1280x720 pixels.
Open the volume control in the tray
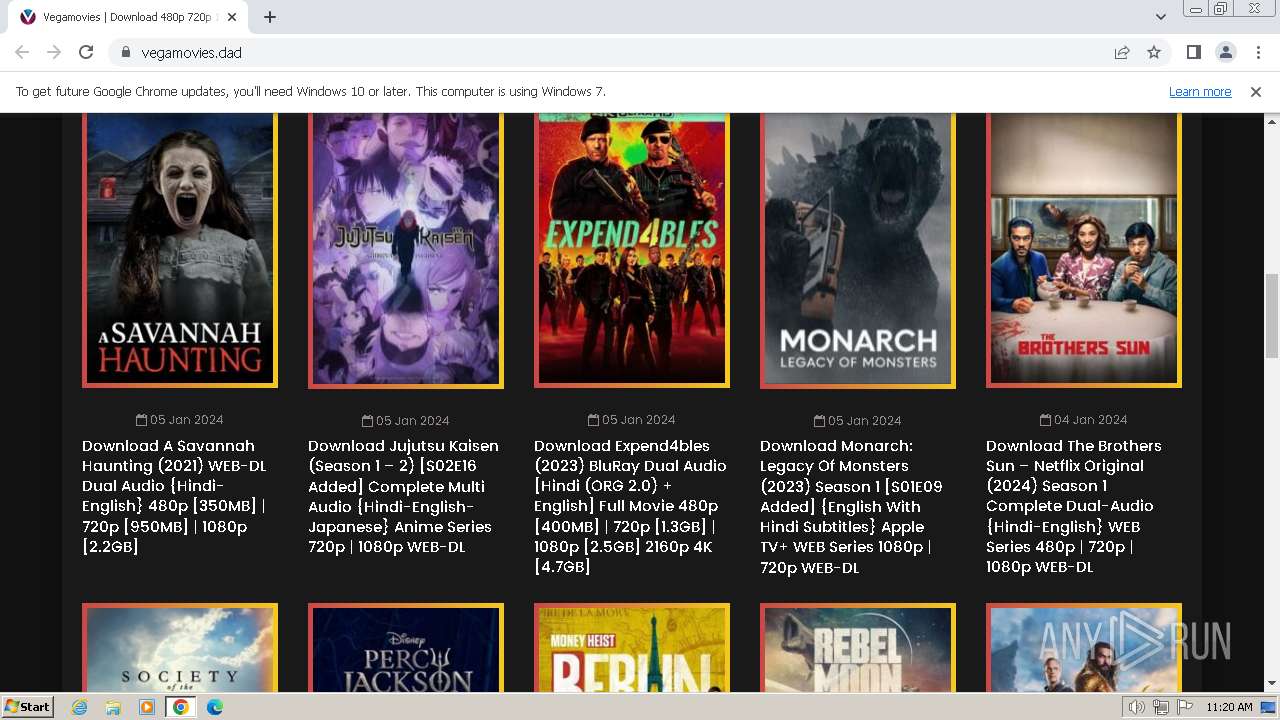point(1137,707)
